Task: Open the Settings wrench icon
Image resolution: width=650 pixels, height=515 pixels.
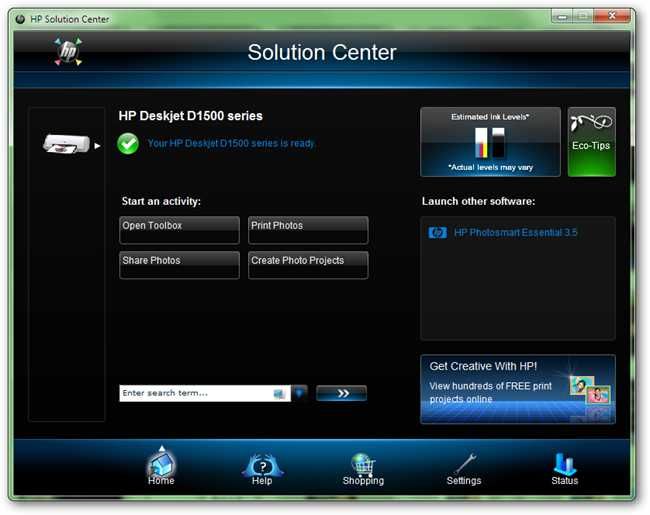Action: click(464, 469)
